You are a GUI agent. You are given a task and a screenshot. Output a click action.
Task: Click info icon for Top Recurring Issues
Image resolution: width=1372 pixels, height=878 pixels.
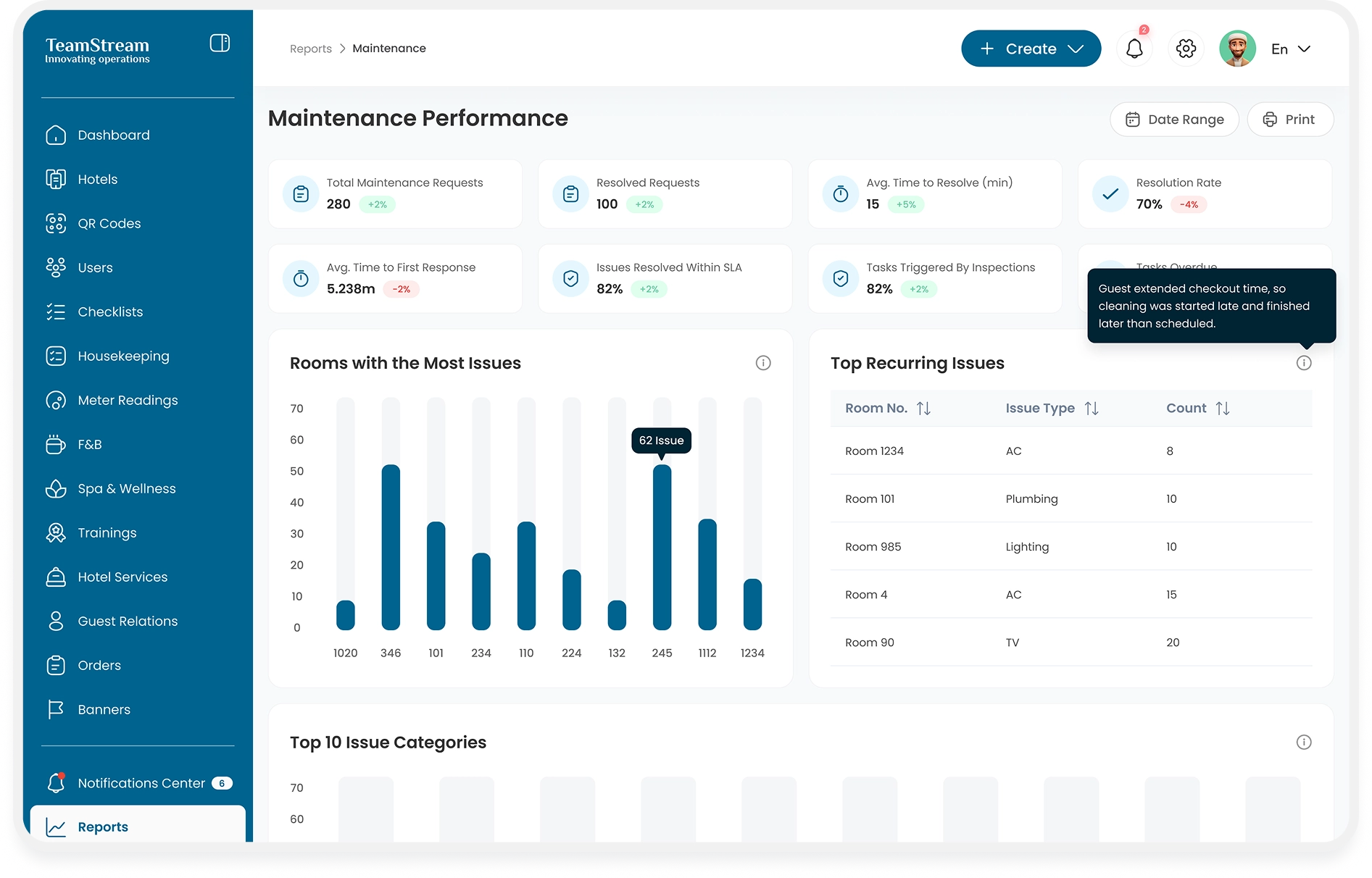click(1304, 363)
